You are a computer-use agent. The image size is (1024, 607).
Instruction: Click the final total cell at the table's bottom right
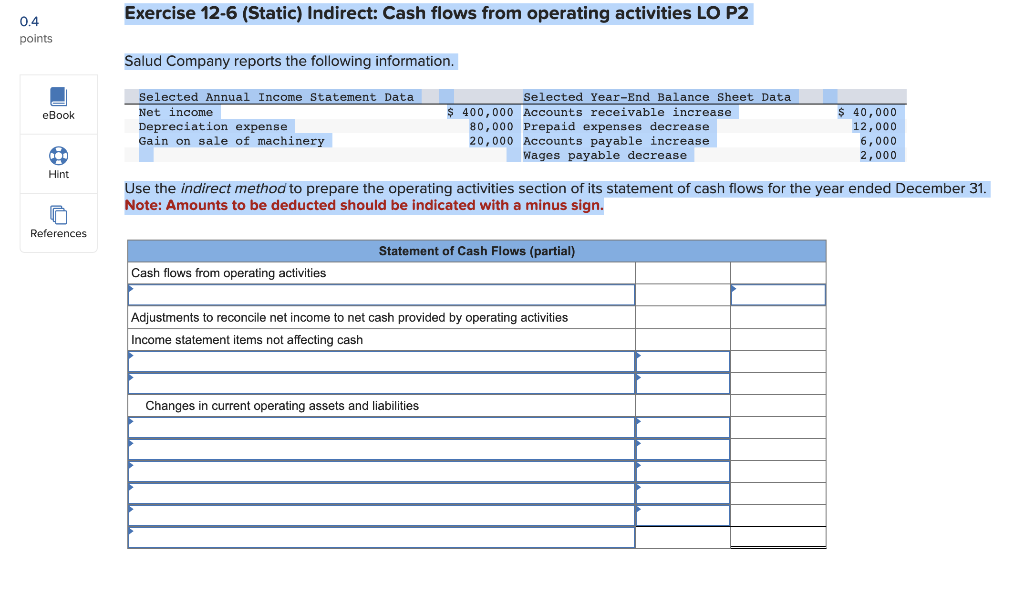[778, 537]
